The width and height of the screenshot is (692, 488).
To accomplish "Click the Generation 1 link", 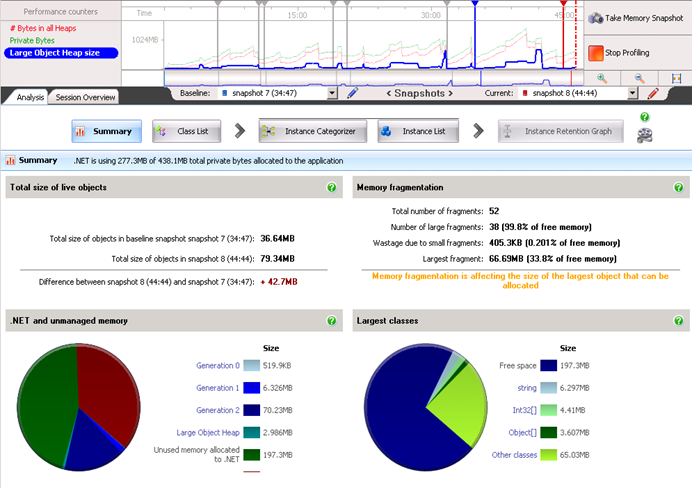I will pyautogui.click(x=218, y=388).
